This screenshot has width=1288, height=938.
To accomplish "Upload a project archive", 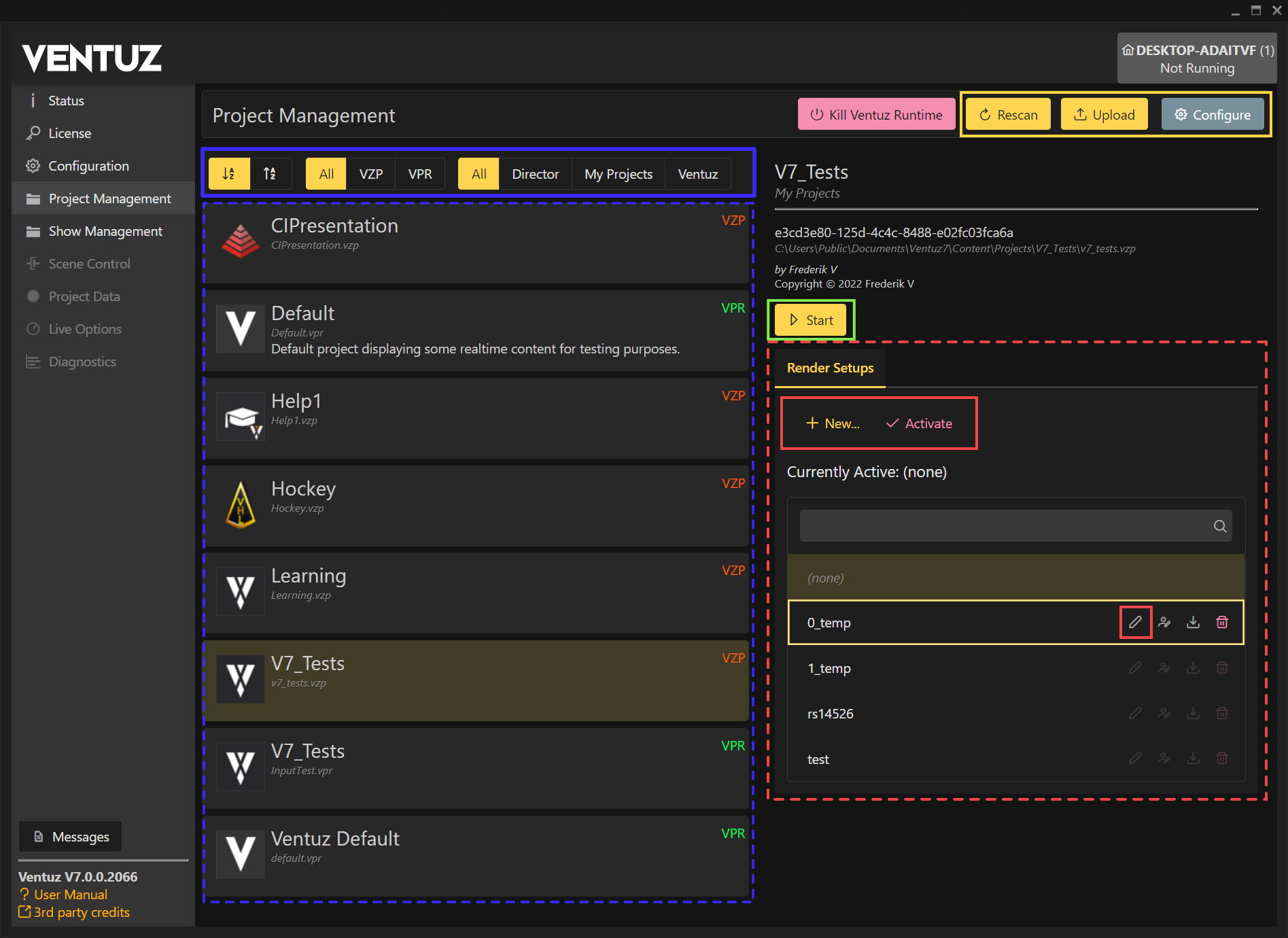I will [1104, 114].
